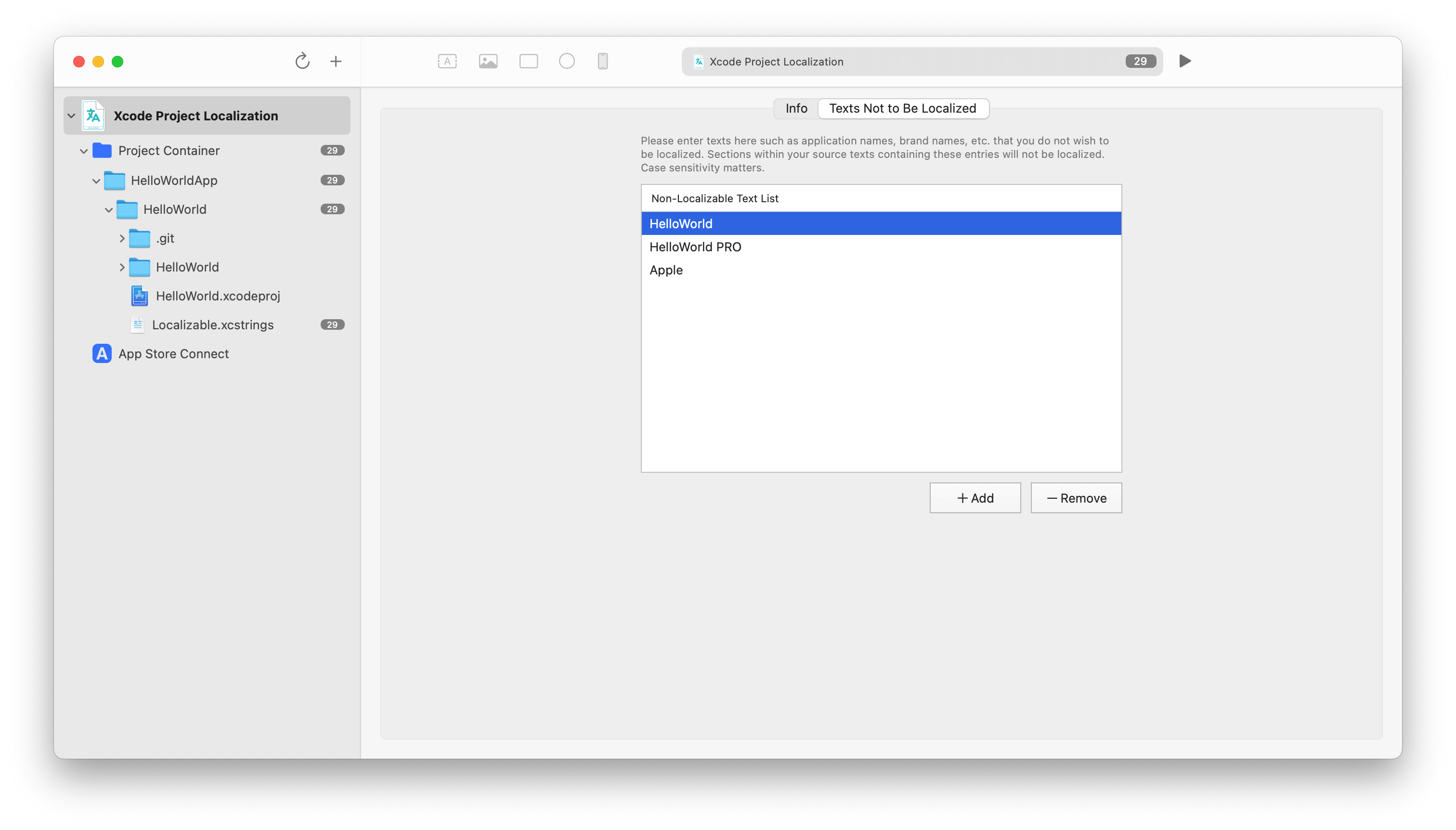Collapse Xcode Project Localization root item

(71, 116)
